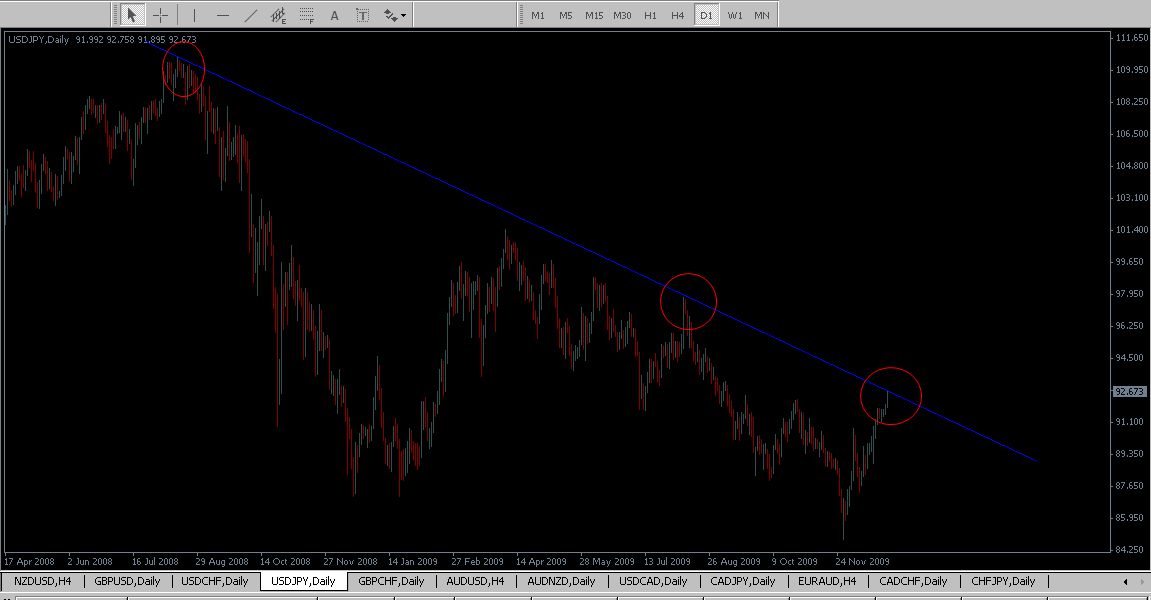1151x600 pixels.
Task: Select the text 'A' tool
Action: click(334, 15)
